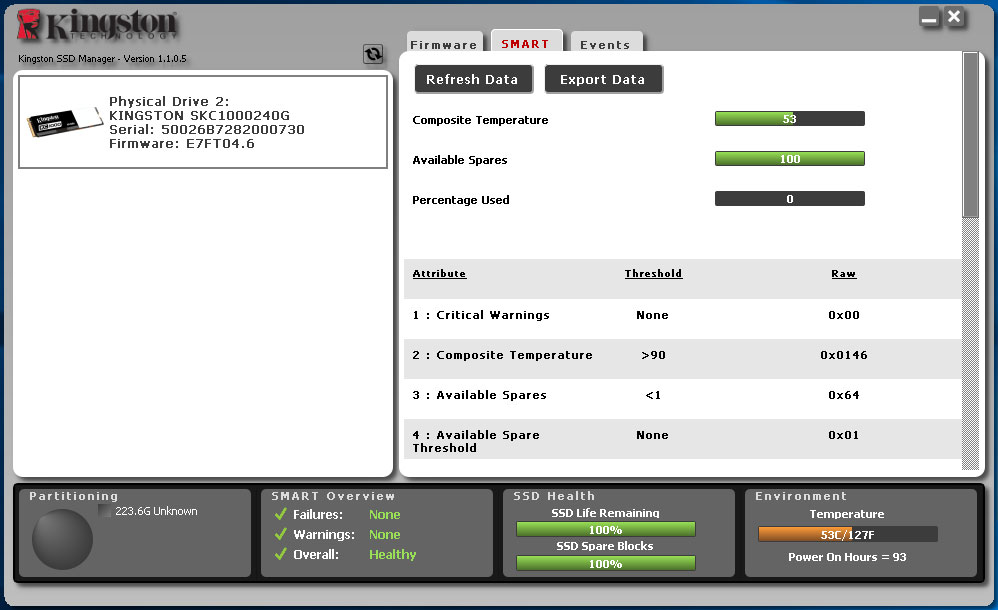This screenshot has height=610, width=998.
Task: Click the Percentage Used bar showing 0
Action: (790, 199)
